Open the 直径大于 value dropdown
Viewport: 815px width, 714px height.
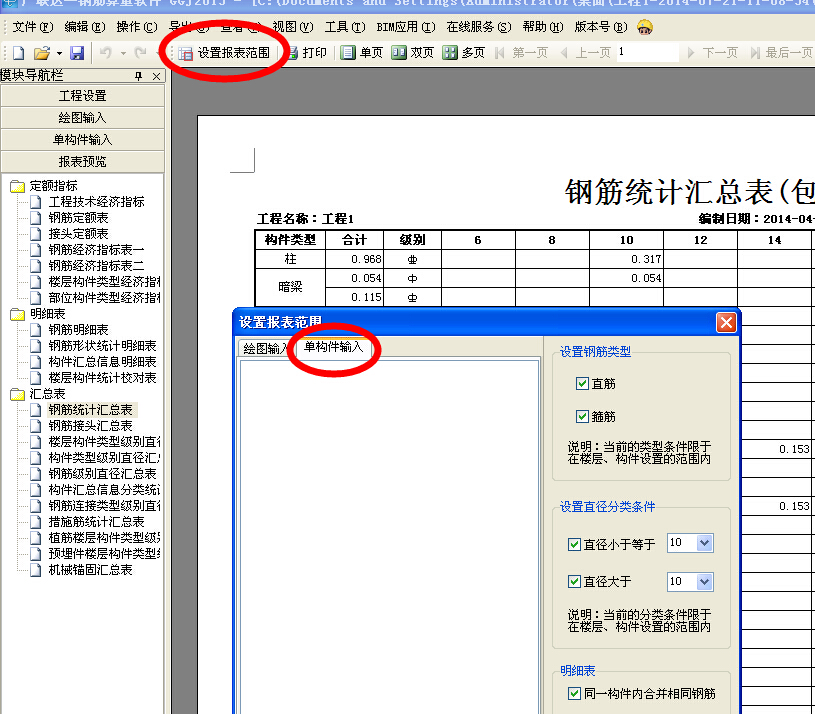coord(704,581)
